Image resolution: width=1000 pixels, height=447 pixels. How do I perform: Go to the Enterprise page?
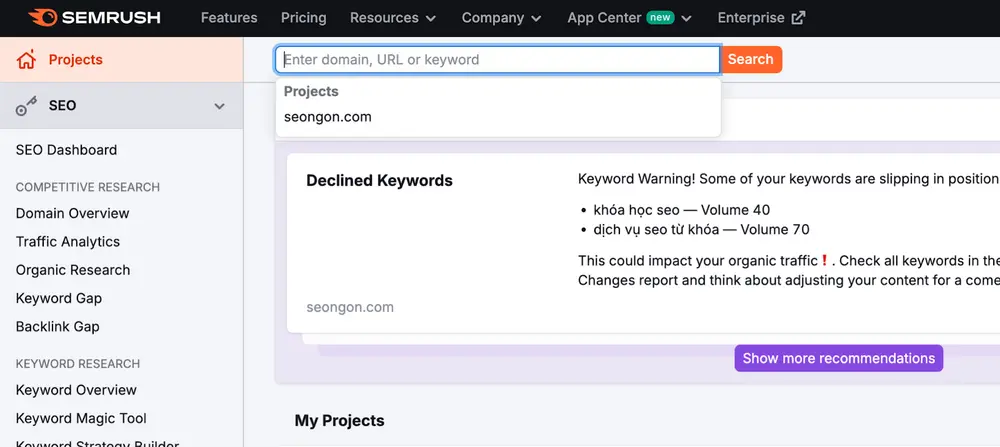pyautogui.click(x=751, y=18)
